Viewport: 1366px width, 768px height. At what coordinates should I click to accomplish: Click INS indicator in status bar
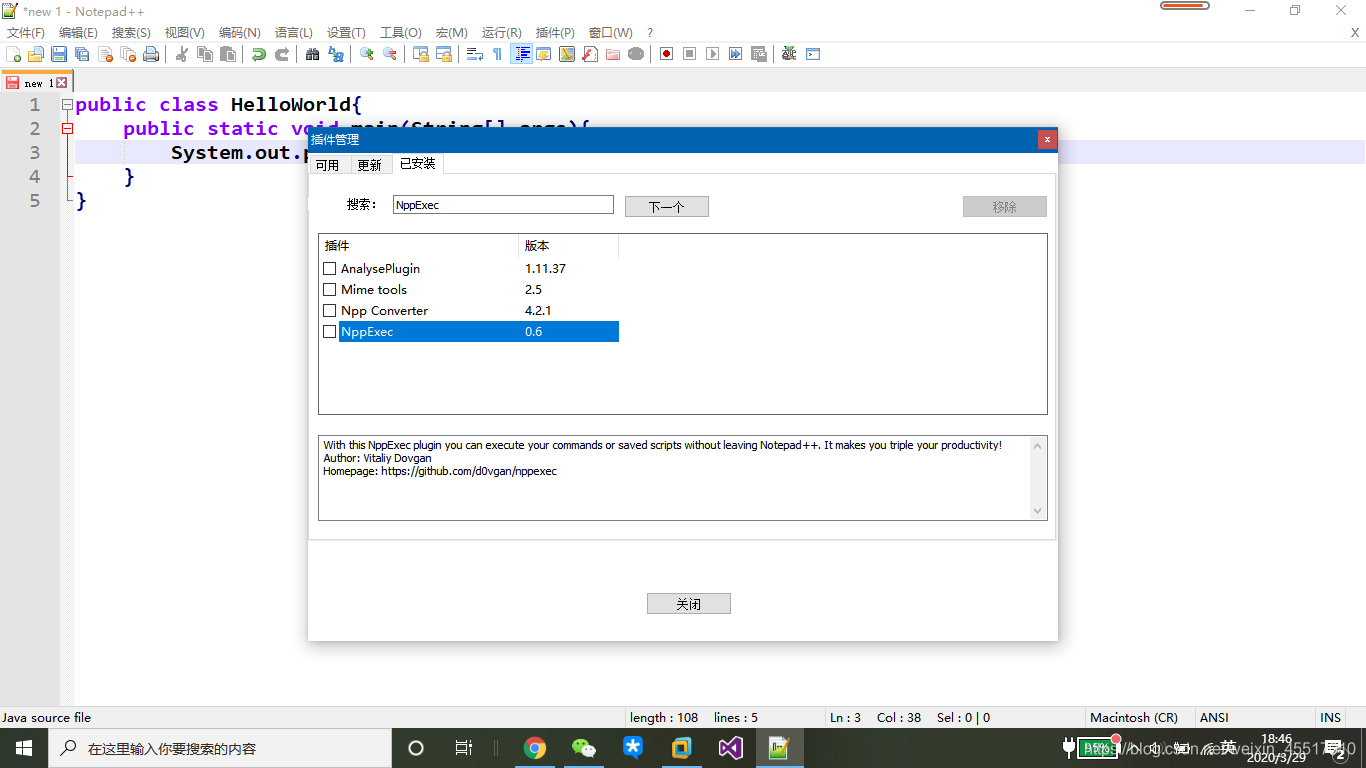[x=1331, y=718]
